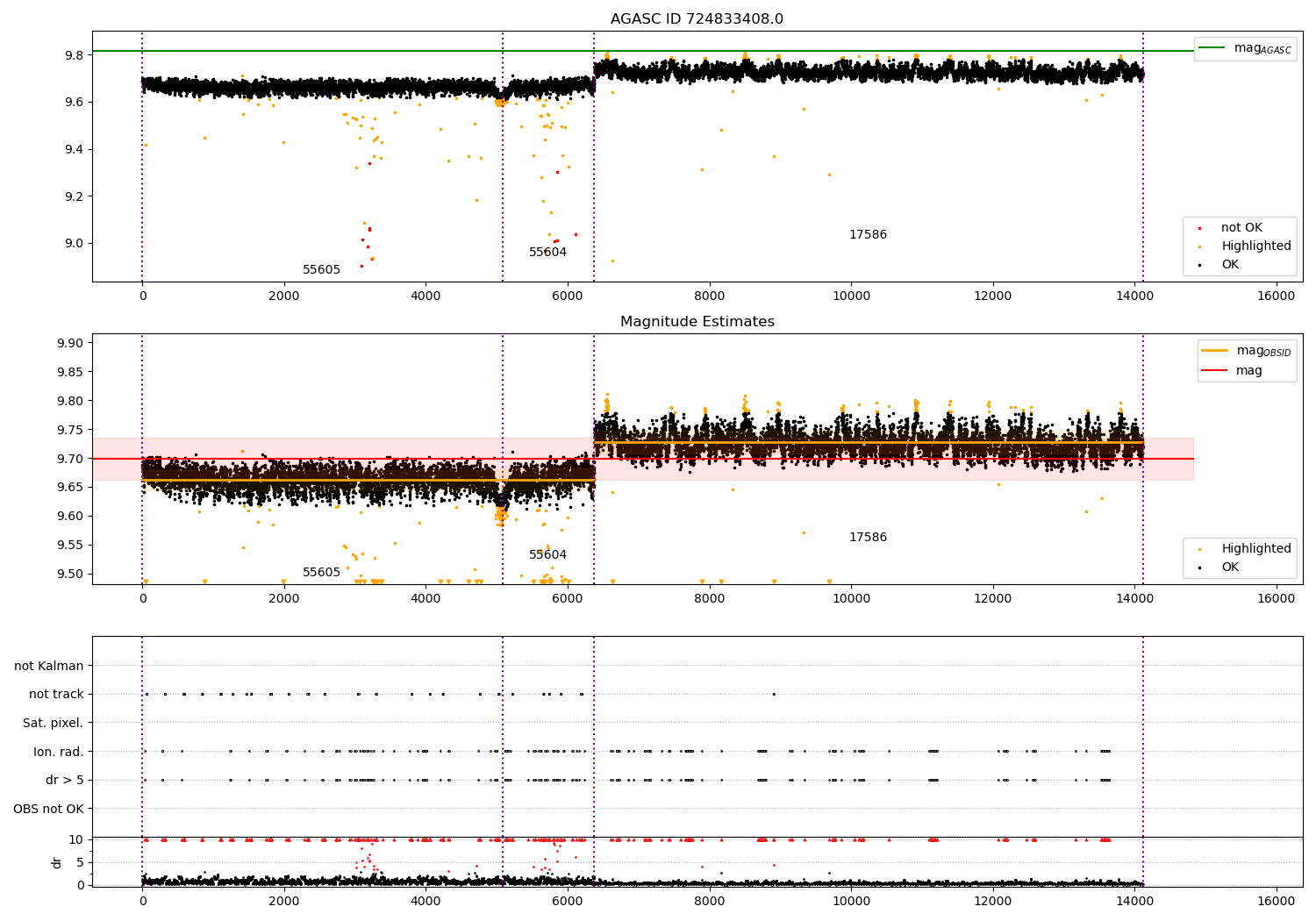Click the '5' y-tick of dr subplot

click(80, 862)
